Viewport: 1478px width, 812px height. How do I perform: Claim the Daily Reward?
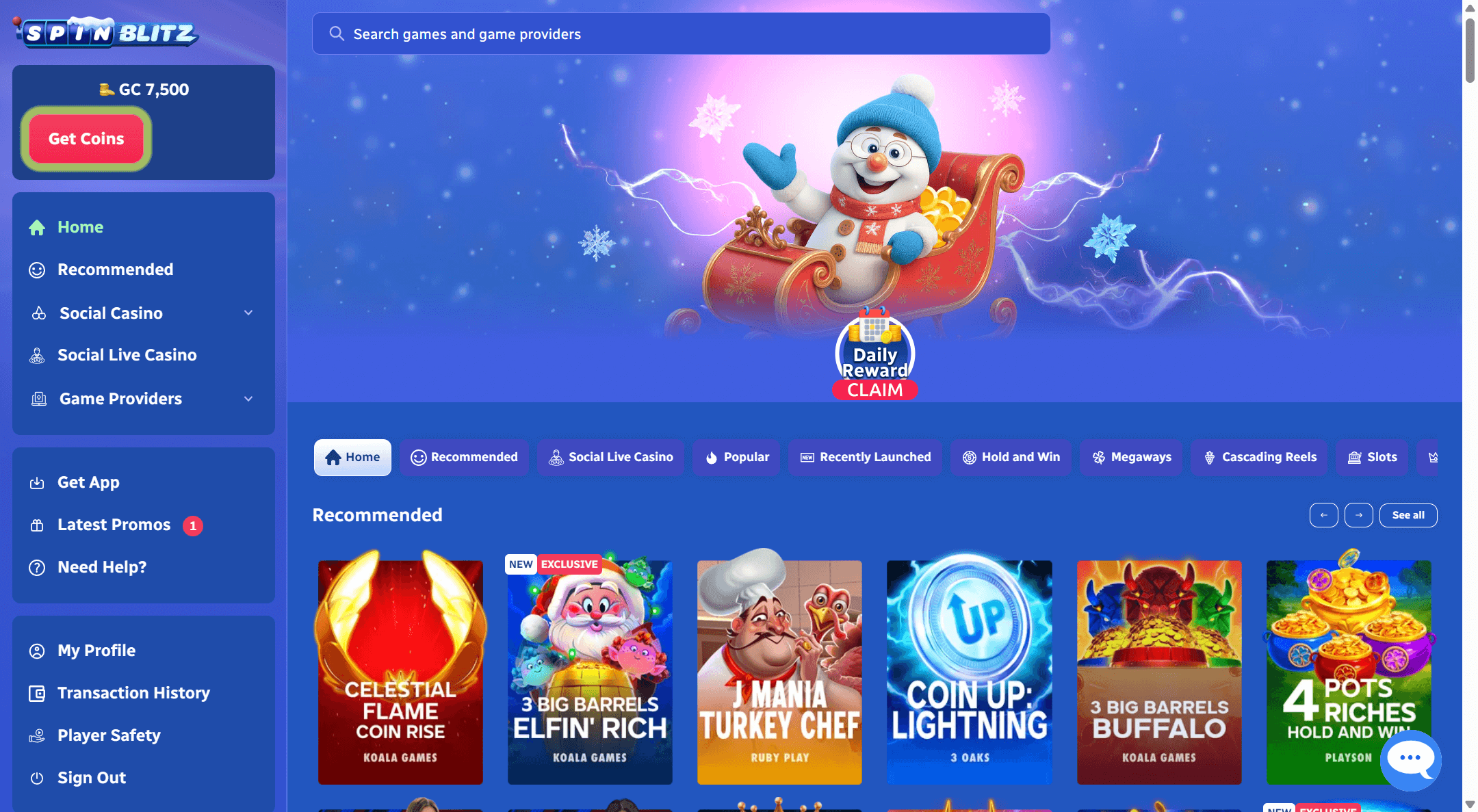click(x=874, y=390)
